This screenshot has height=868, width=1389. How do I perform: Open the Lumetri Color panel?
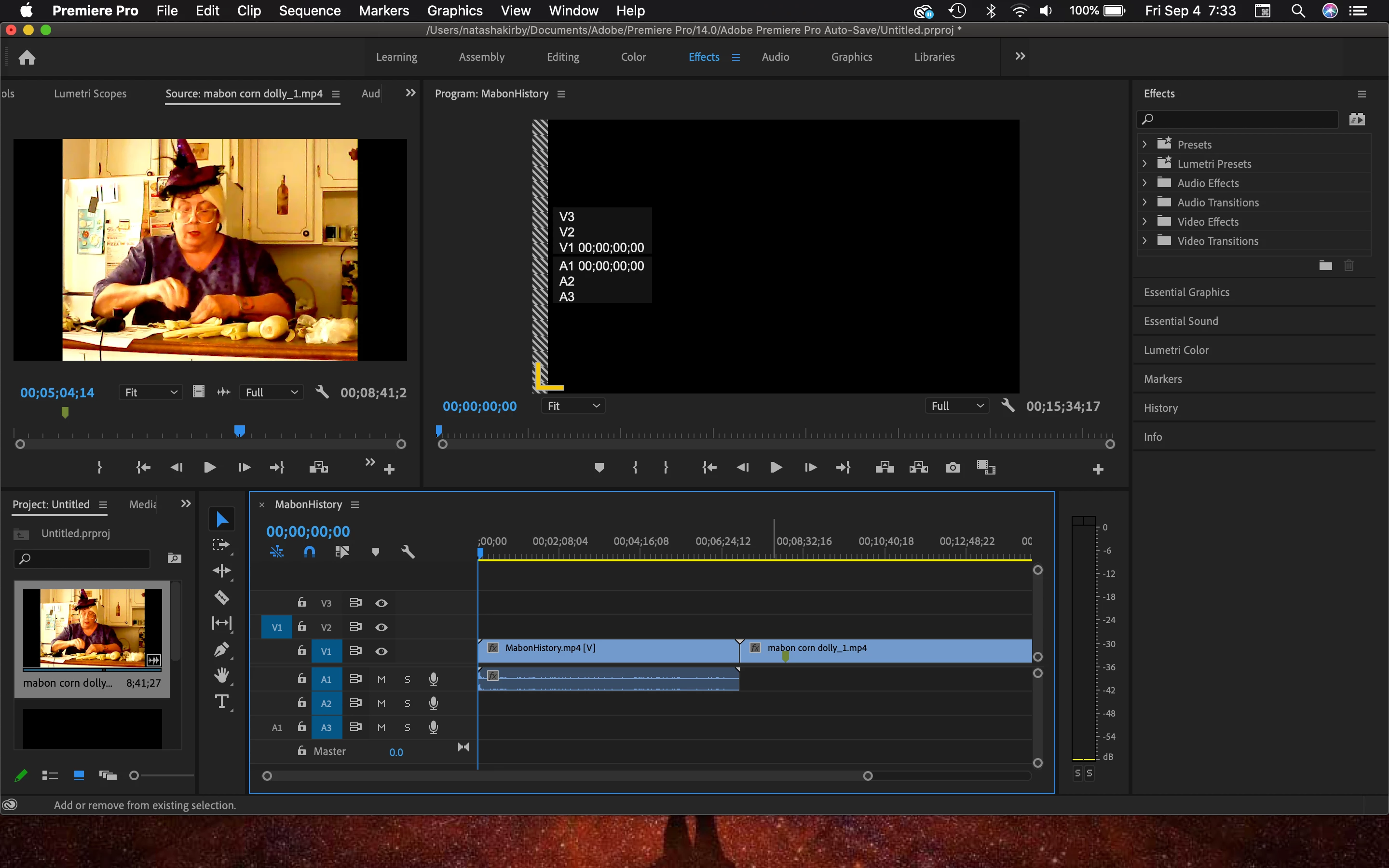point(1176,350)
